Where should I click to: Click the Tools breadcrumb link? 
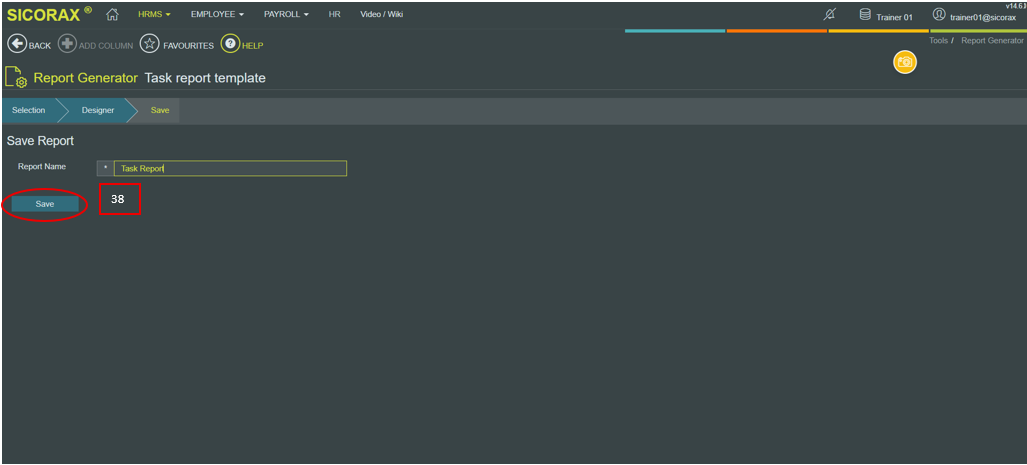938,41
